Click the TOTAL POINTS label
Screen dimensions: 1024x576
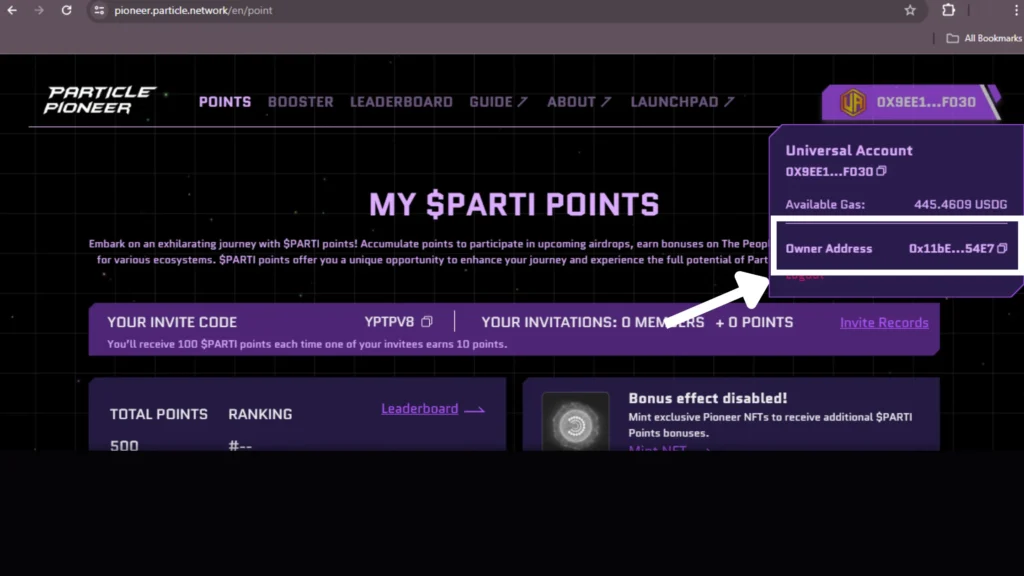pos(159,414)
